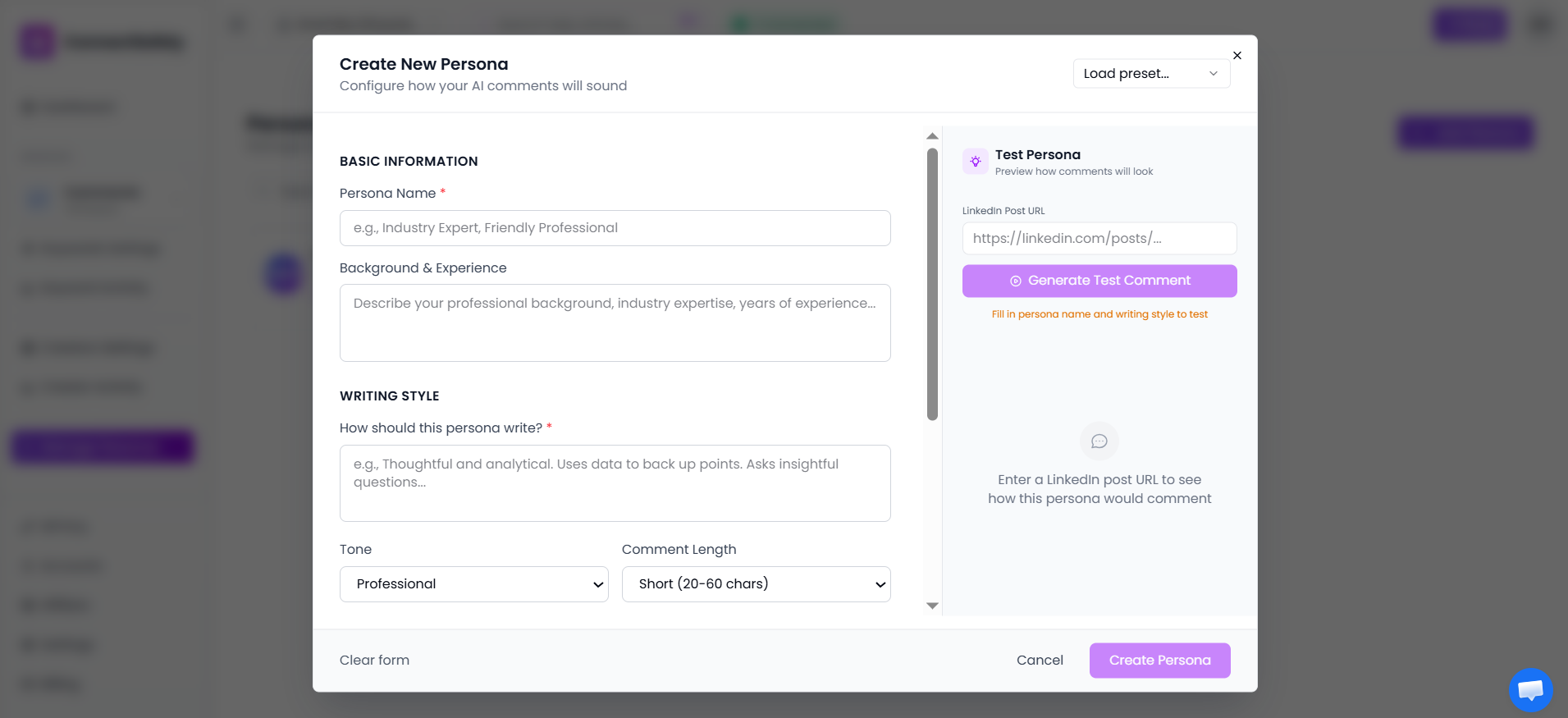Focus the LinkedIn Post URL field
This screenshot has height=718, width=1568.
[x=1099, y=239]
